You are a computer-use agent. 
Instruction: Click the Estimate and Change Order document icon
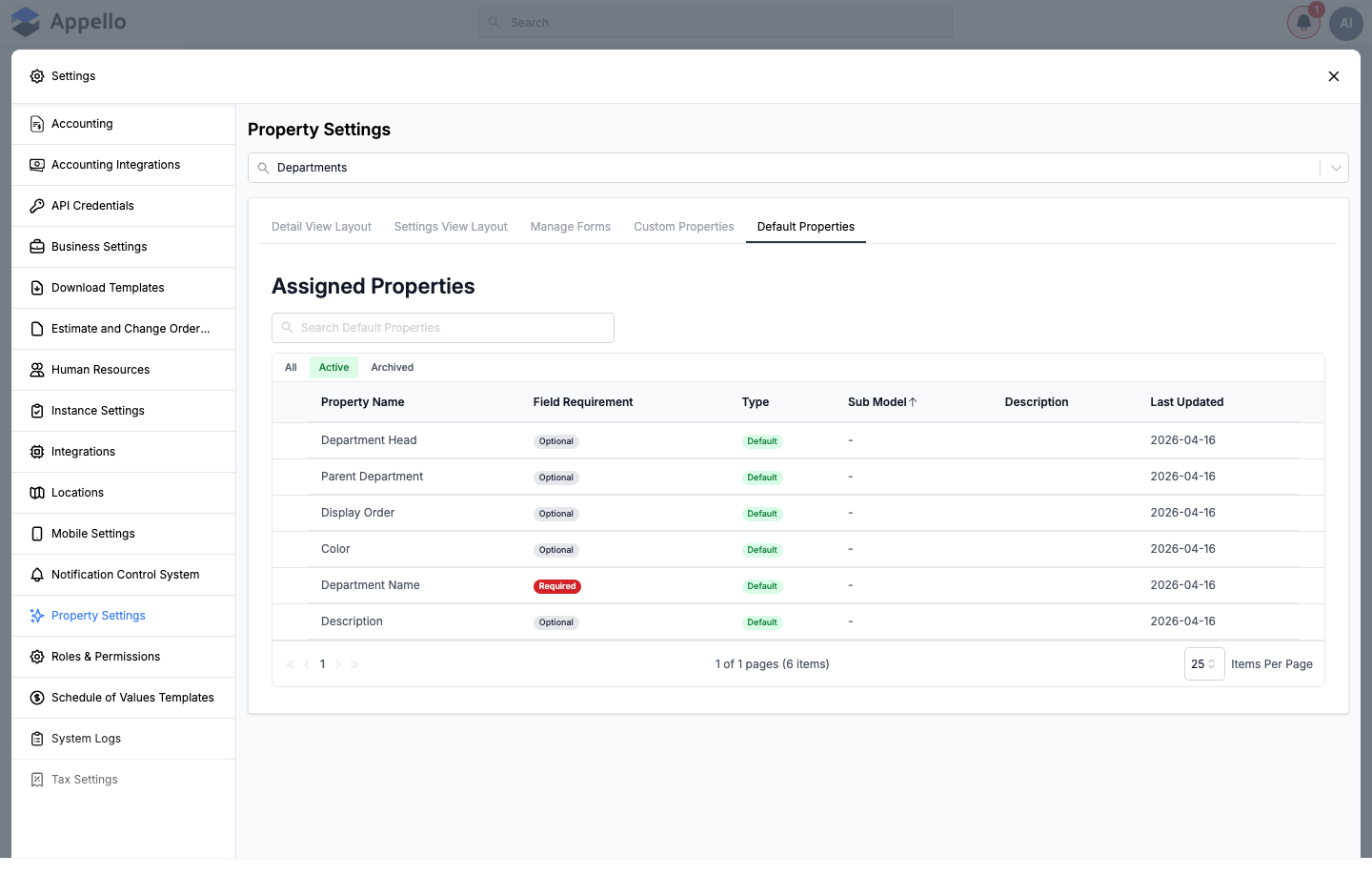pos(37,329)
